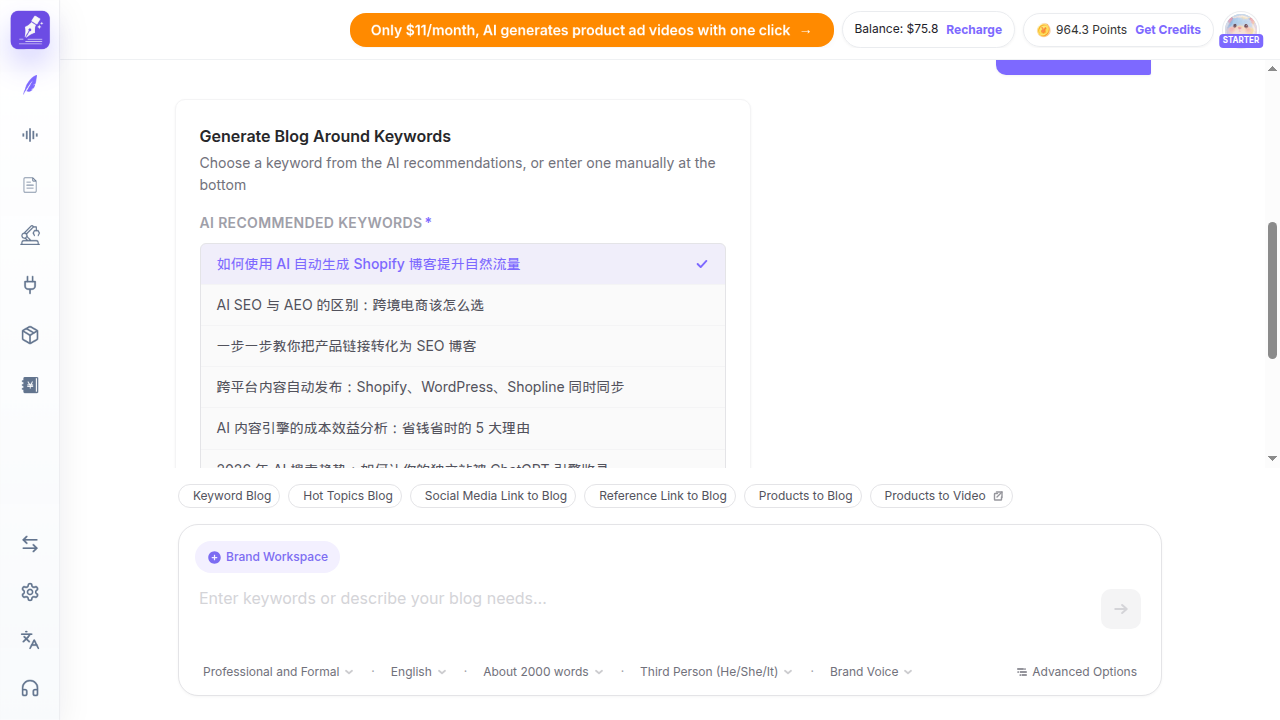Screen dimensions: 1280x720
Task: Select keyword about 产品链接转化为 SEO 博客
Action: (463, 346)
